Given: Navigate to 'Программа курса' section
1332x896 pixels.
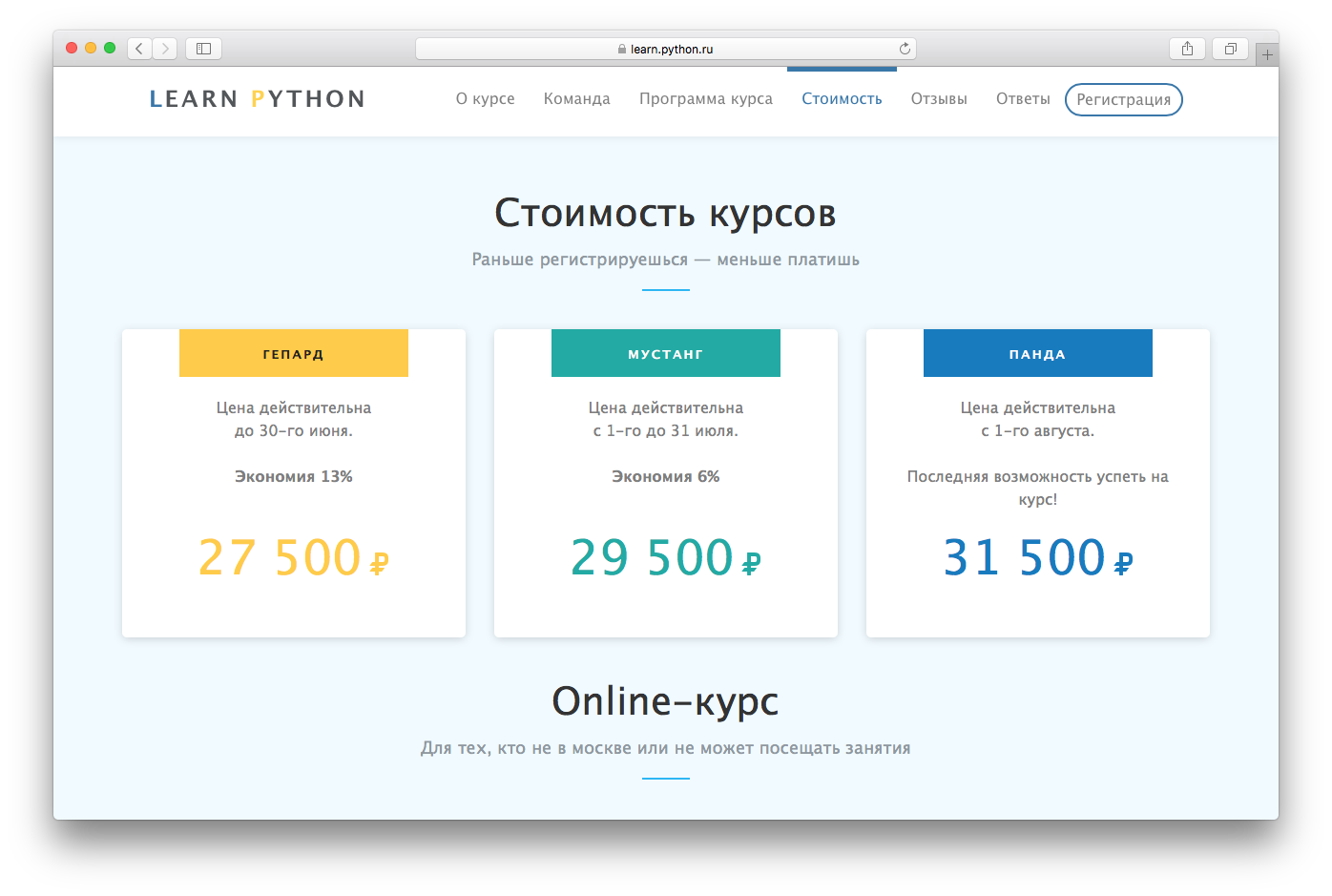Looking at the screenshot, I should pos(706,99).
